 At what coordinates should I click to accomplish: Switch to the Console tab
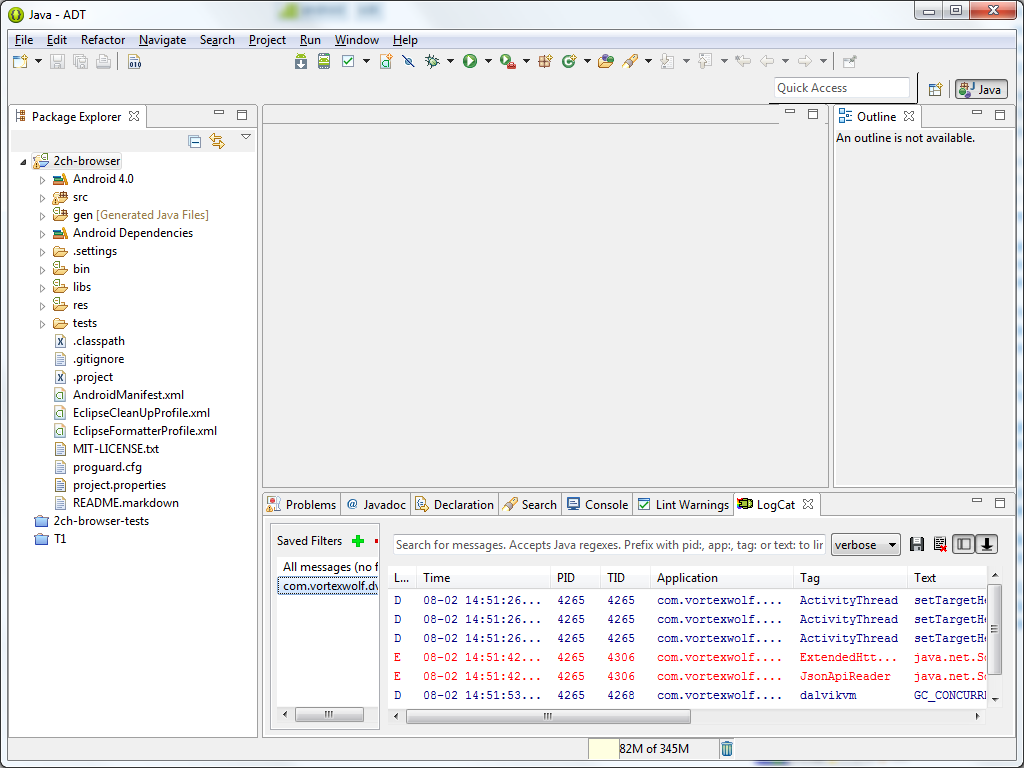pos(598,504)
